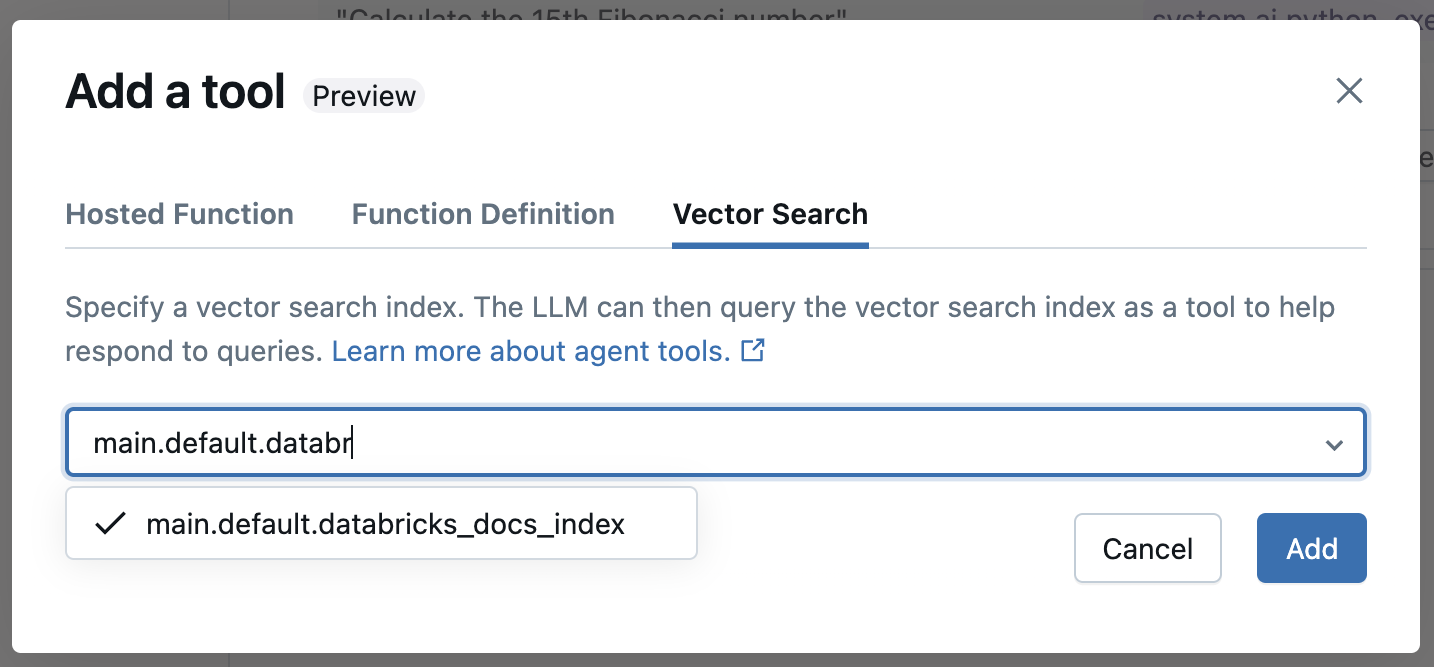Viewport: 1434px width, 667px height.
Task: Click the instruction text about vector search index
Action: (500, 307)
